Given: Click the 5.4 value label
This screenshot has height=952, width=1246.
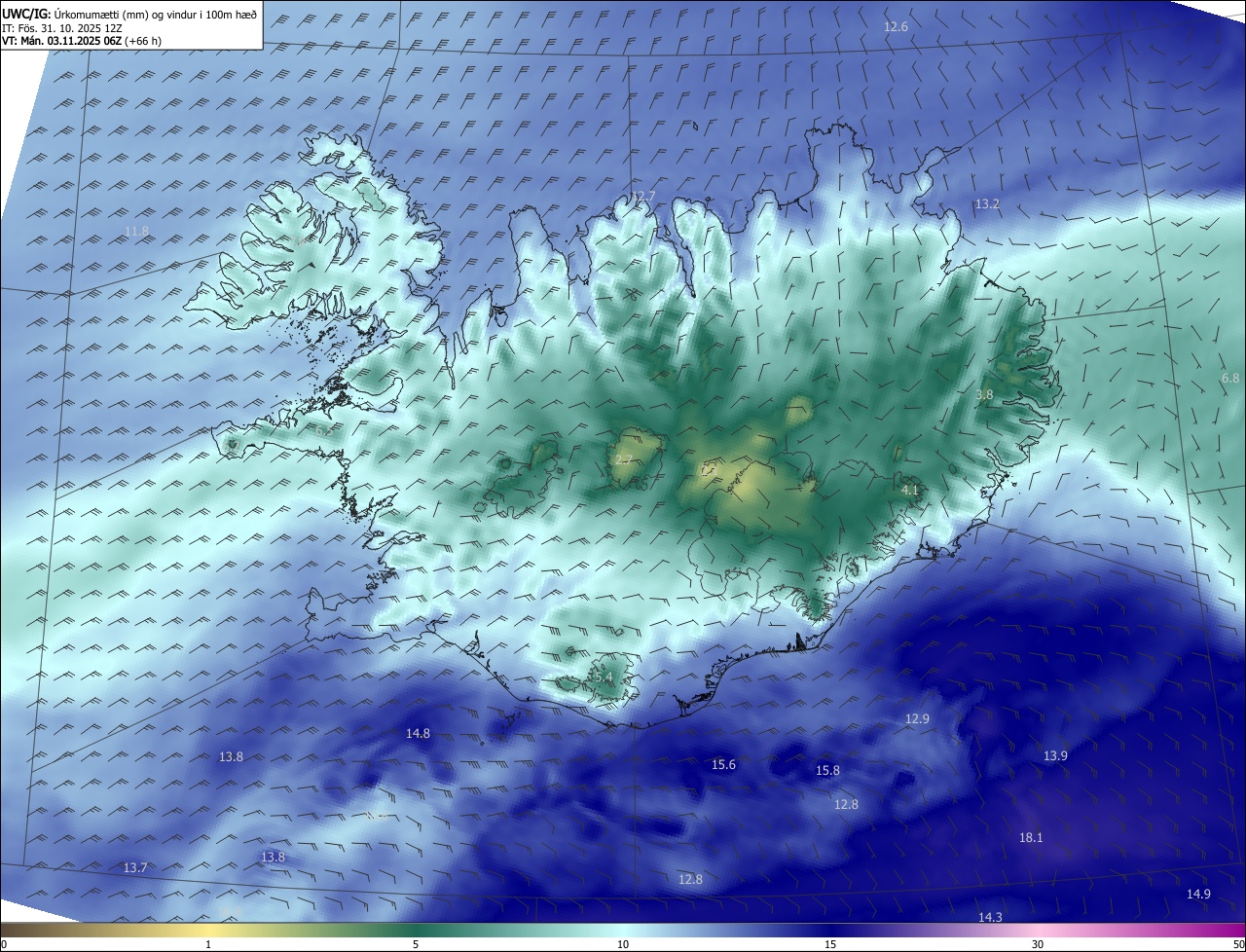Looking at the screenshot, I should coord(604,677).
